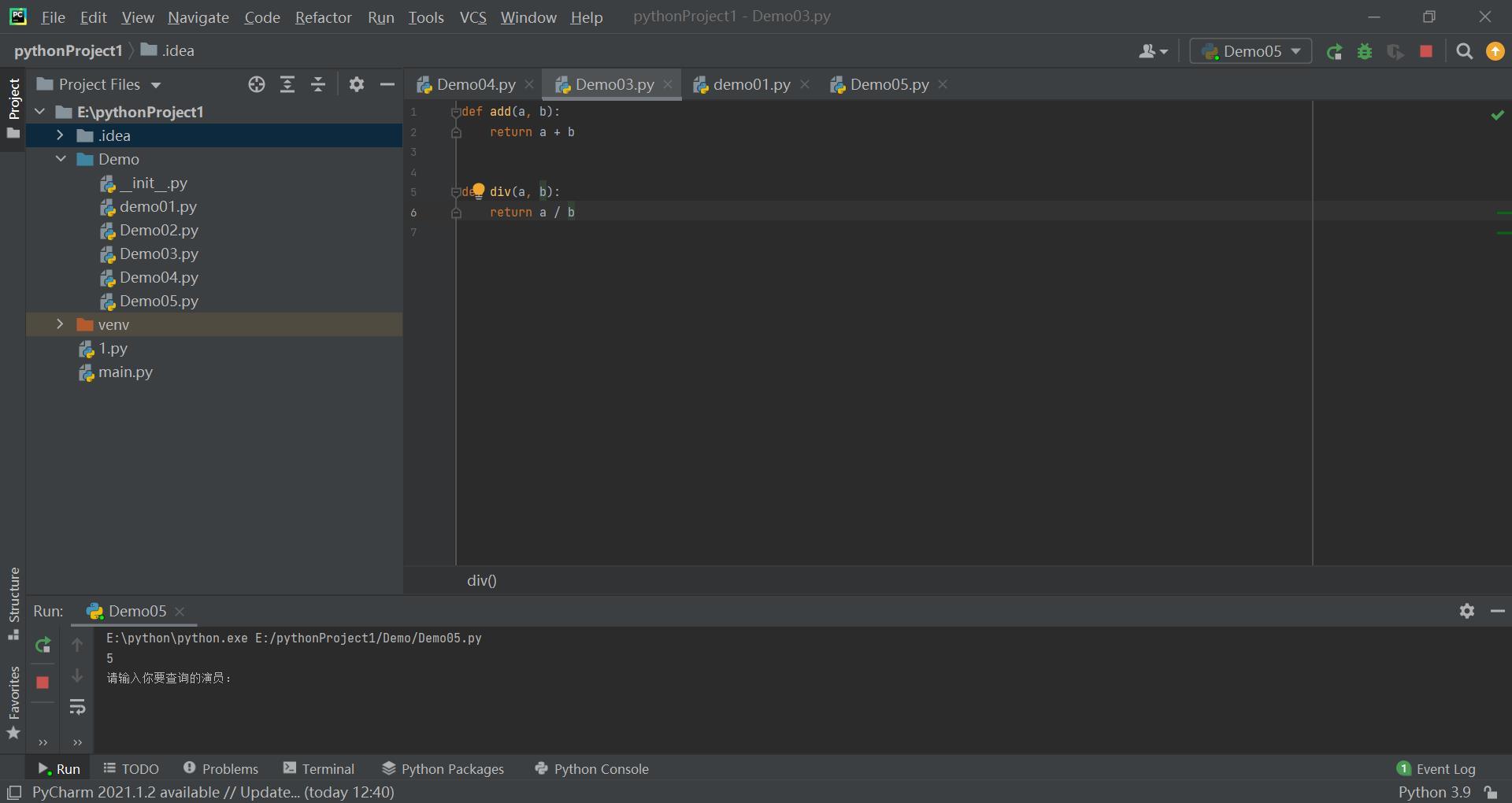Close the demo01.py editor tab

(805, 84)
